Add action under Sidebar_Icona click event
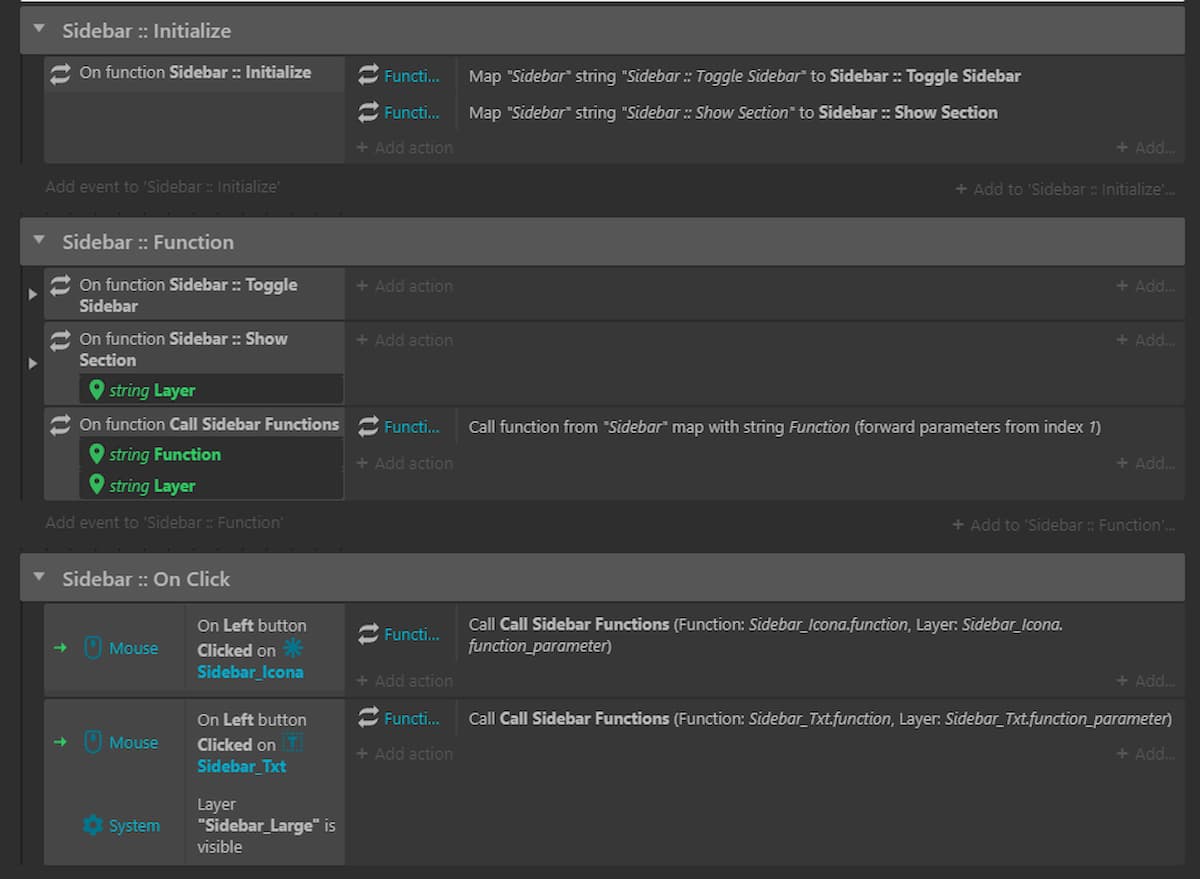Screen dimensions: 1200x879 tap(404, 681)
